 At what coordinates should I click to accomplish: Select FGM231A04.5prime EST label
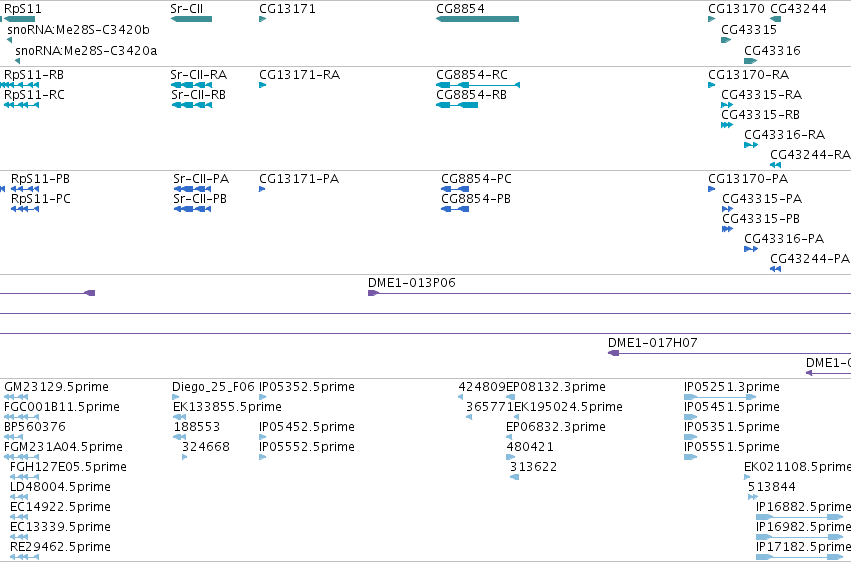[x=63, y=447]
